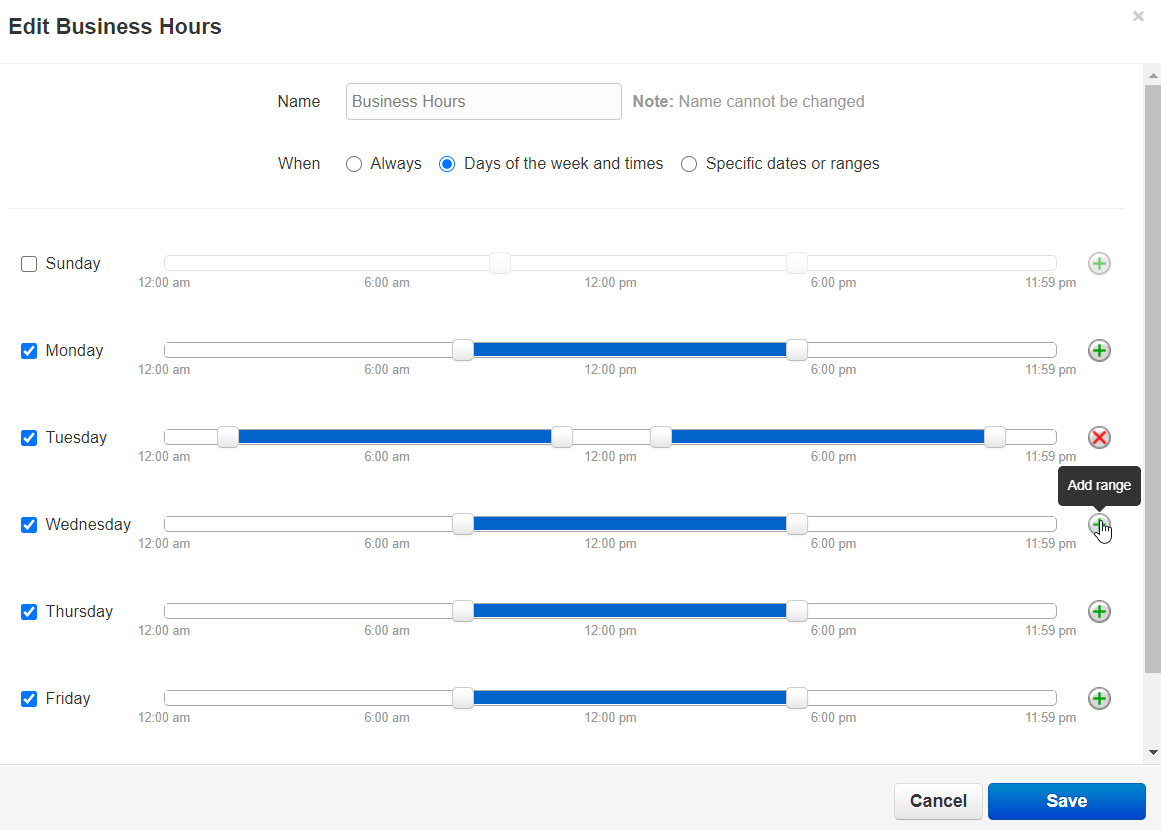1161x830 pixels.
Task: Remove the extra range on Tuesday
Action: 1099,438
